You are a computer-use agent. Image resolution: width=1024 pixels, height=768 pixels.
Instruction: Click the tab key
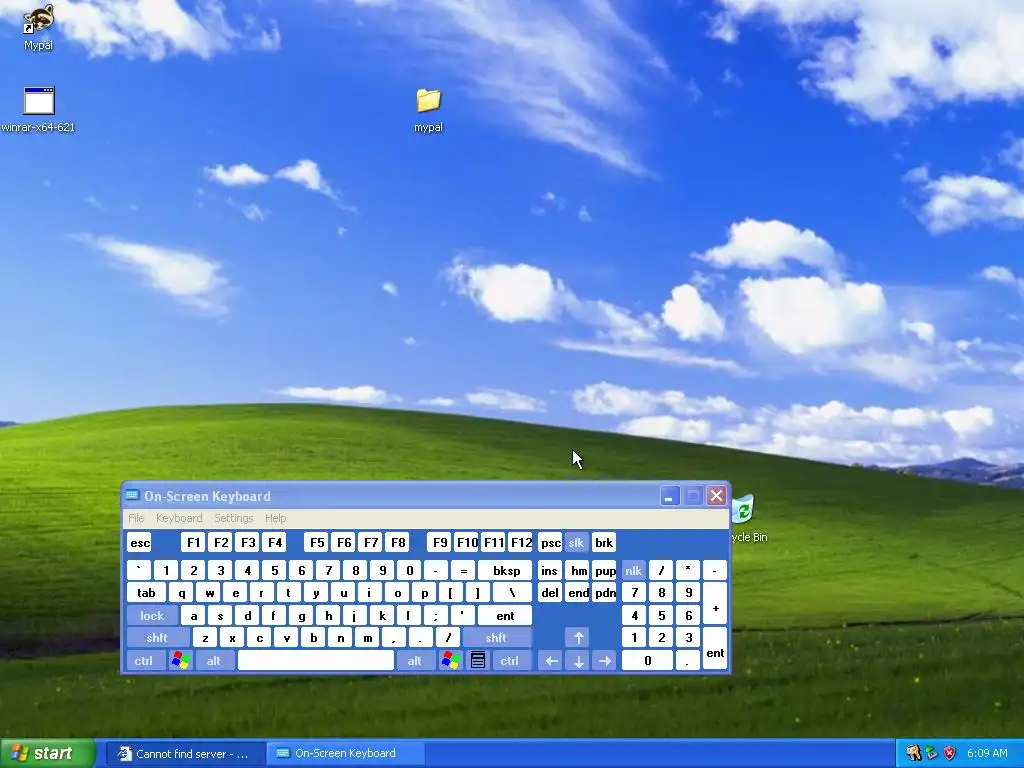(146, 592)
